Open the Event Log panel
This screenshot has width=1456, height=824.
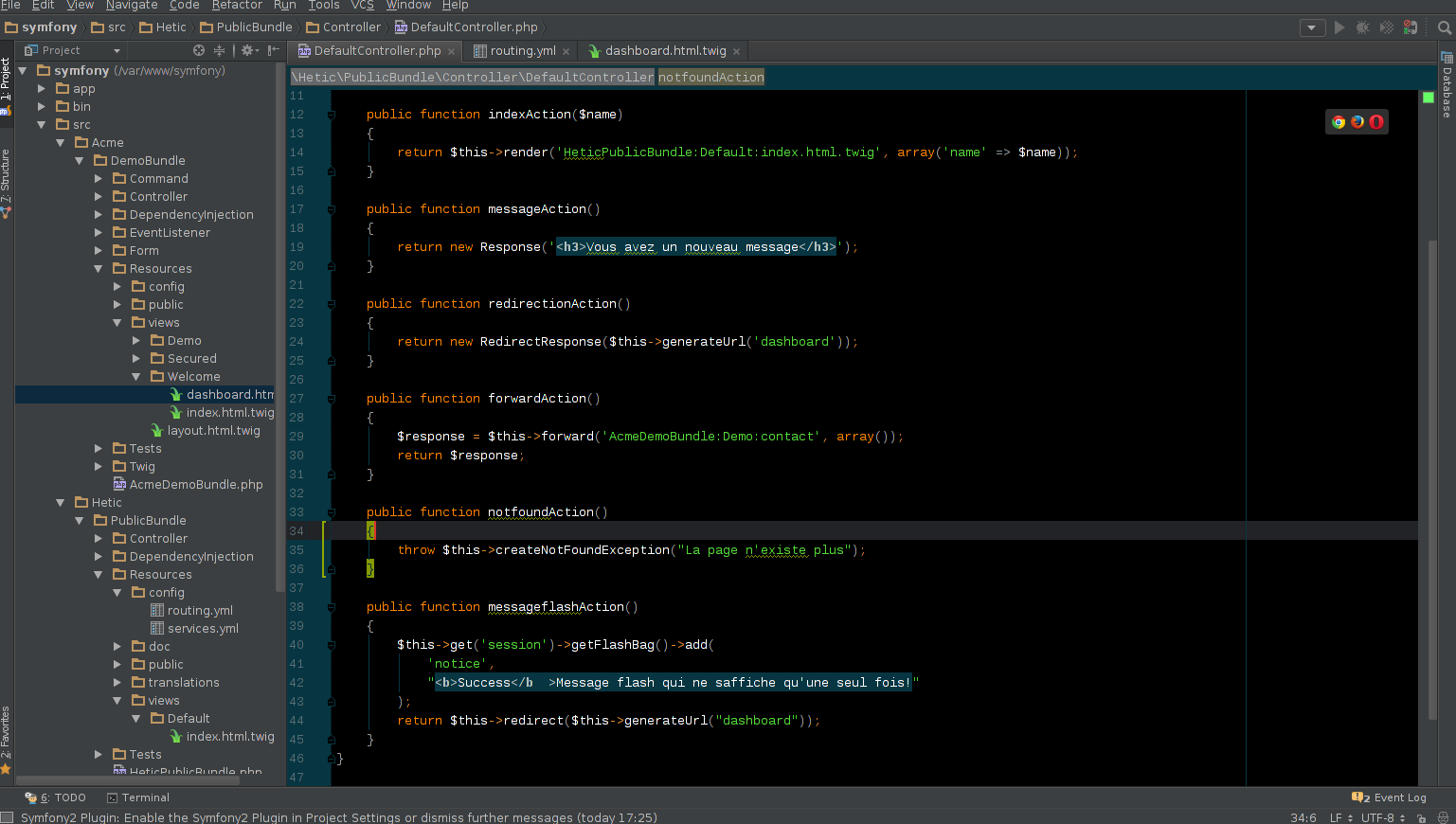point(1390,797)
